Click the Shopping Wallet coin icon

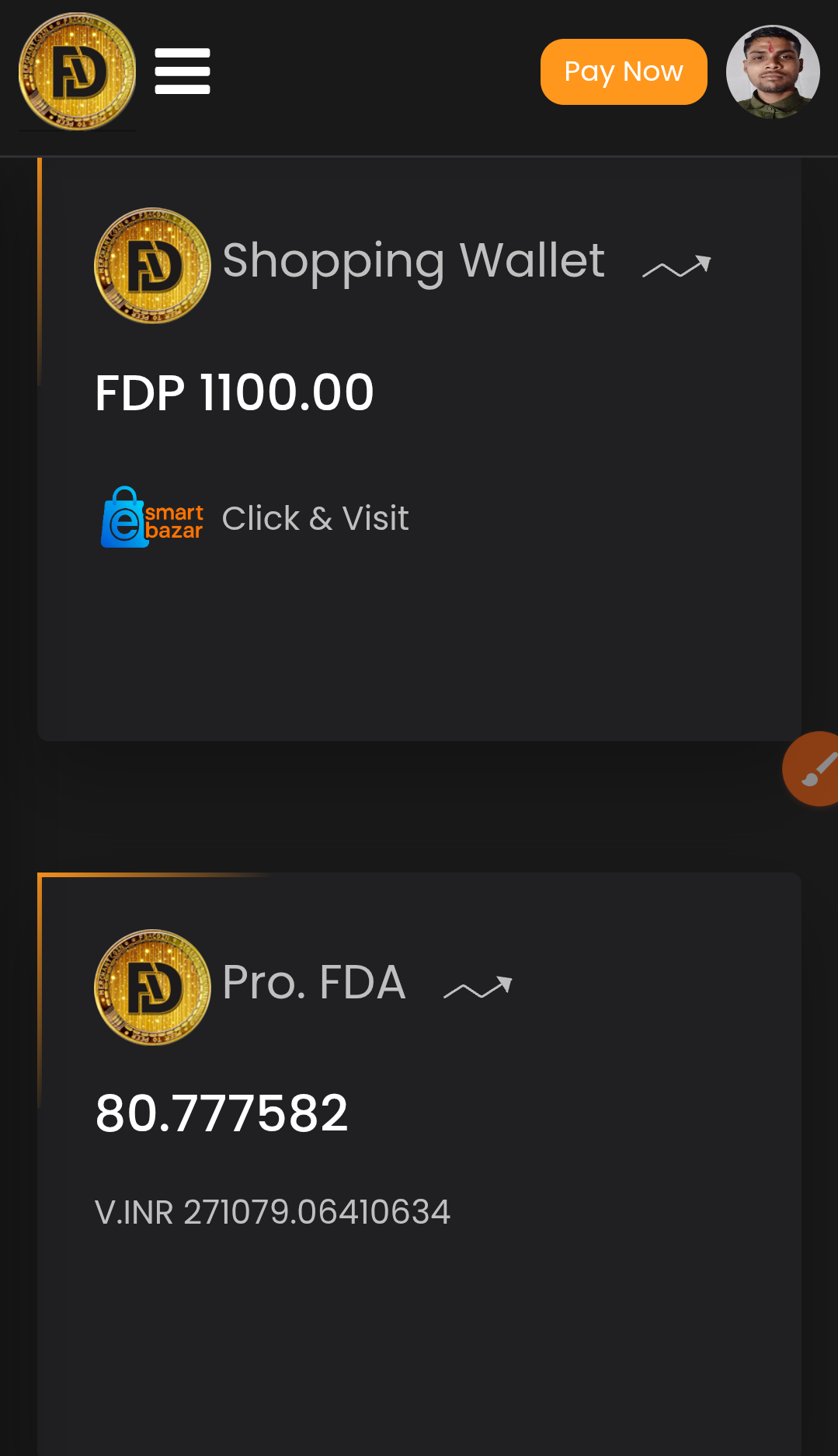coord(152,266)
